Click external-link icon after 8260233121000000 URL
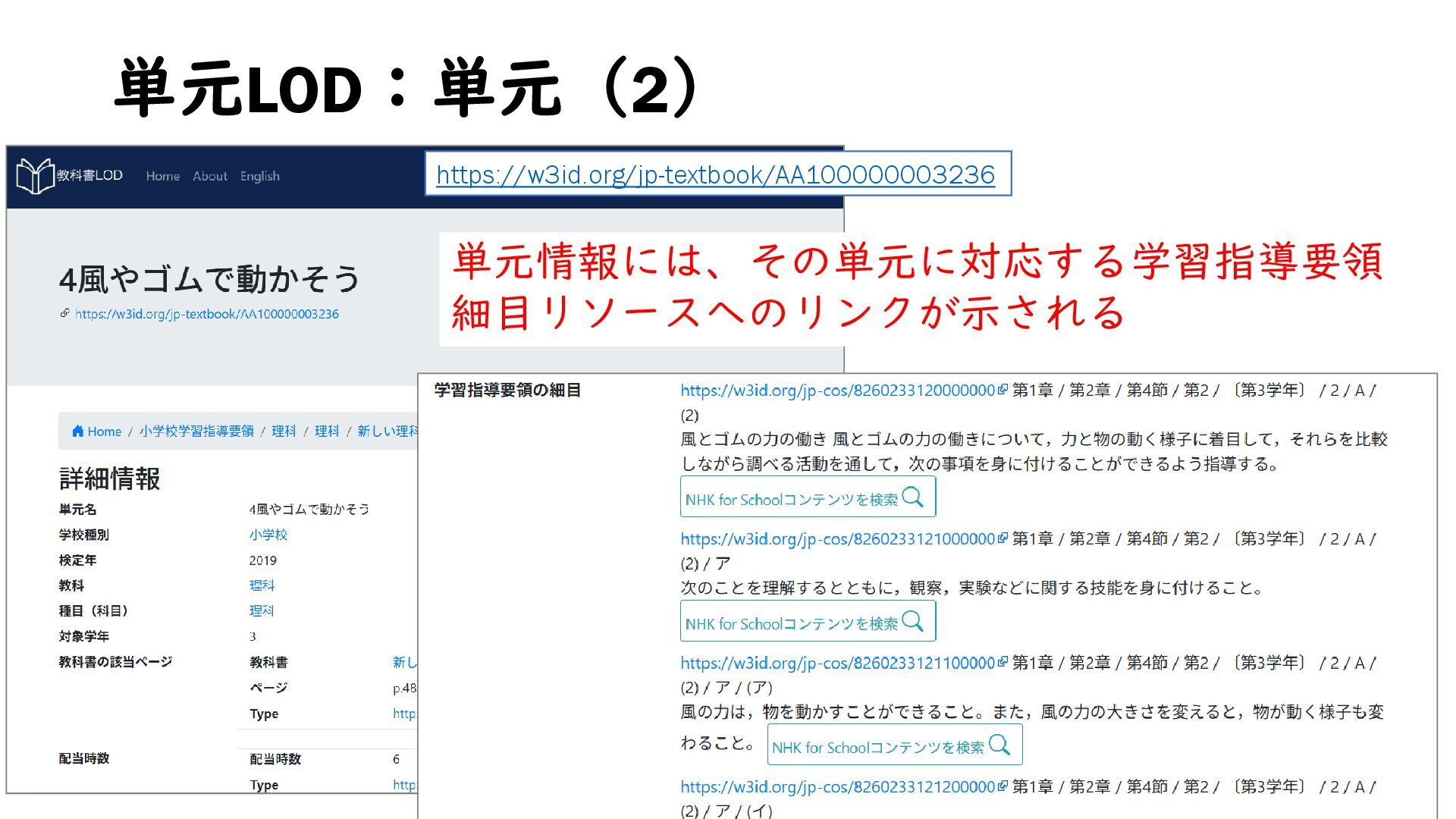Image resolution: width=1456 pixels, height=819 pixels. pyautogui.click(x=1003, y=538)
